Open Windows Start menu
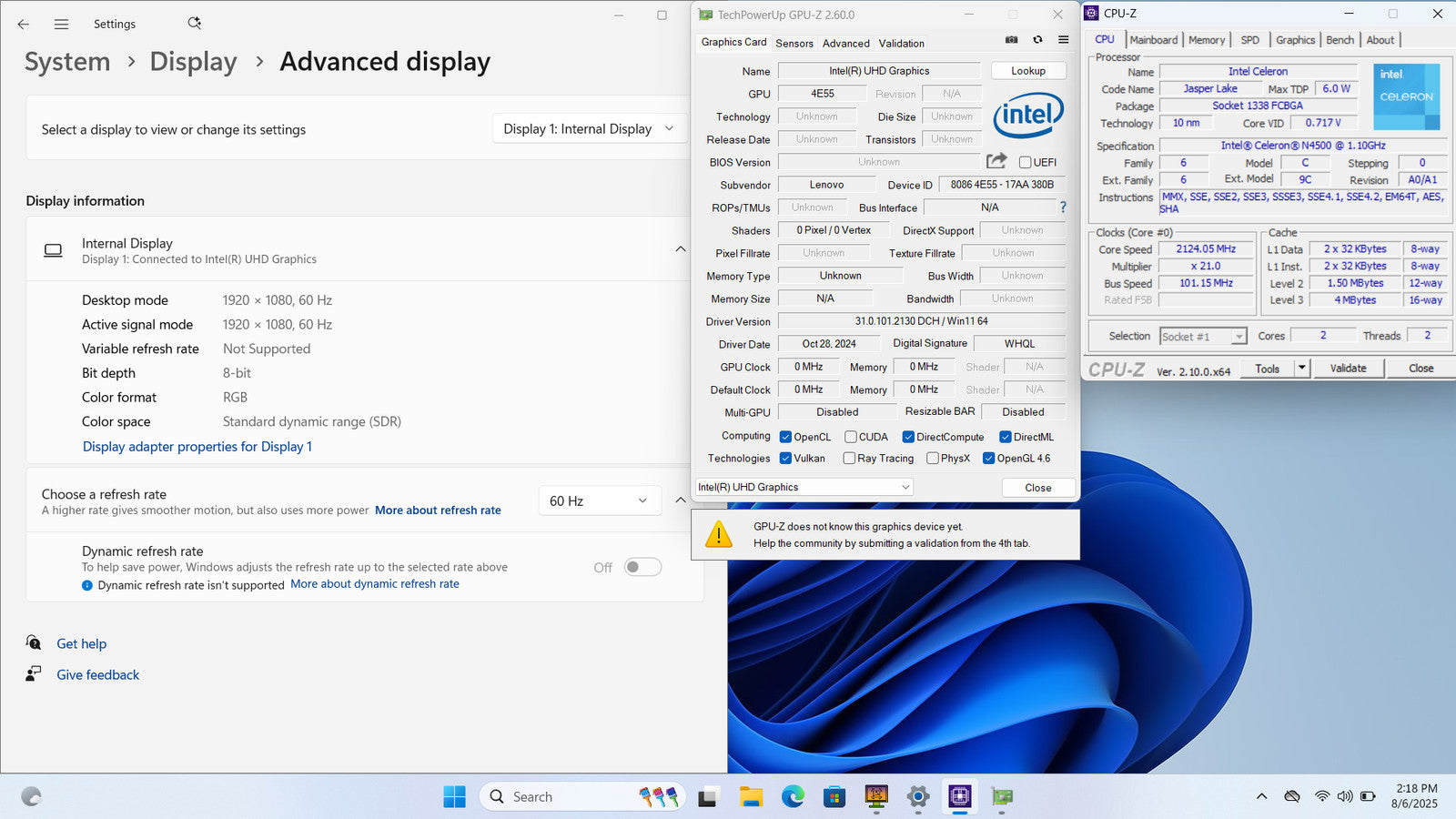This screenshot has width=1456, height=819. pos(454,797)
